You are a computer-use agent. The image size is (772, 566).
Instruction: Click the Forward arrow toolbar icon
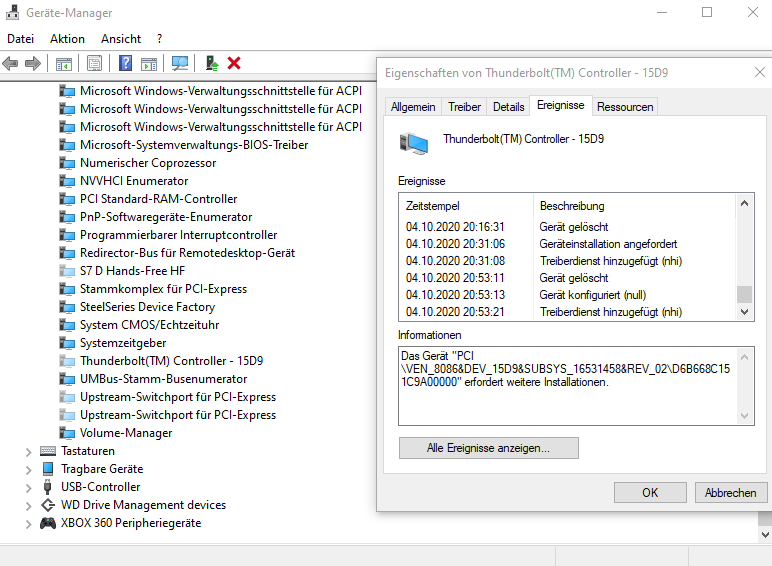32,63
